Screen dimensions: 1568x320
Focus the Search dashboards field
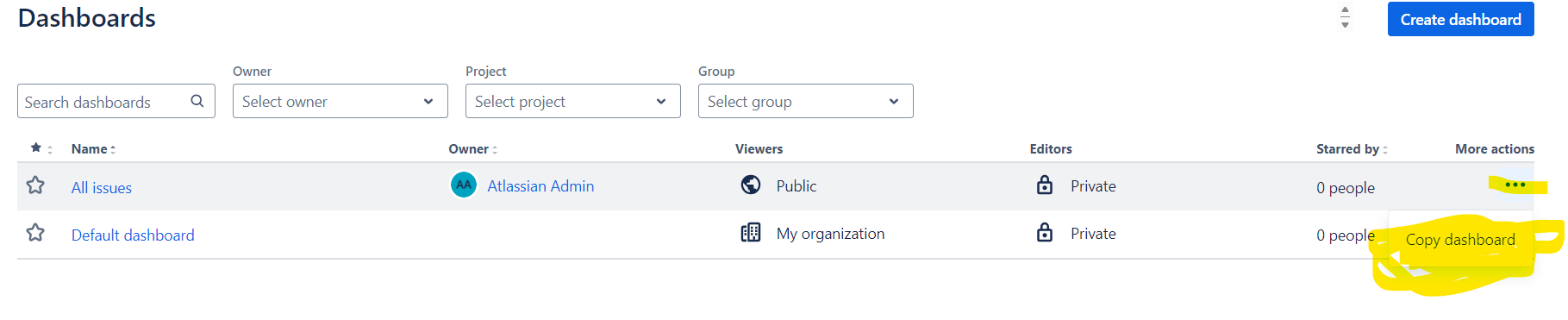click(x=116, y=101)
